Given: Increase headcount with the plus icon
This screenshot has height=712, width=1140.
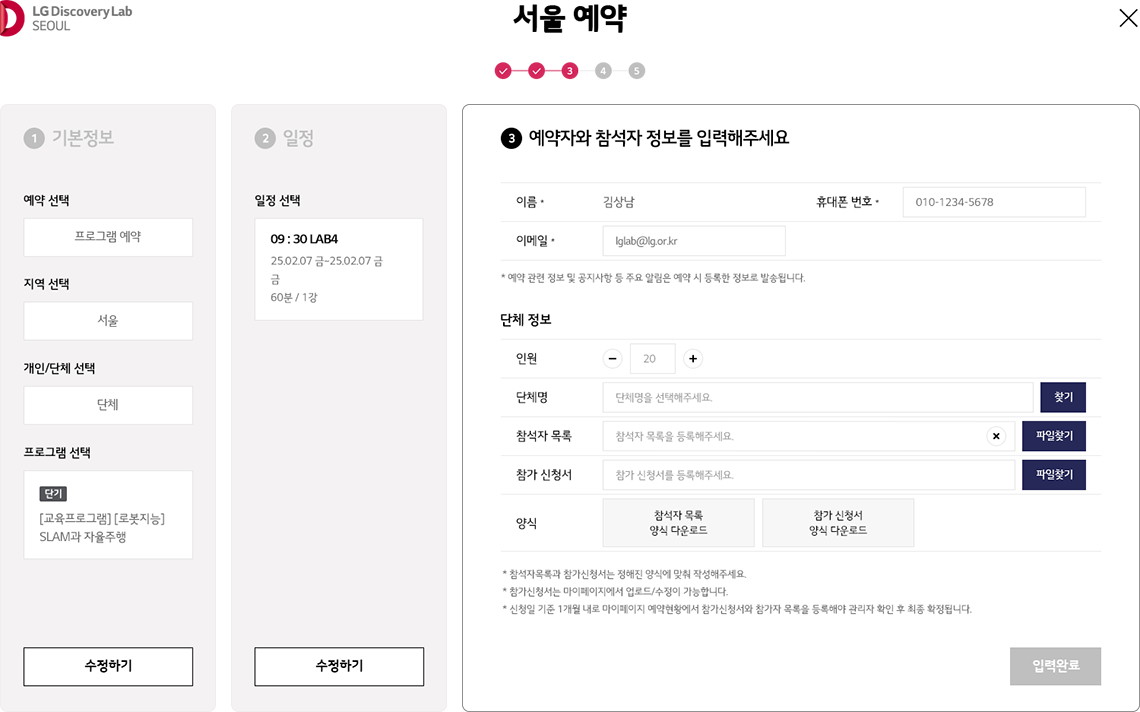Looking at the screenshot, I should point(693,359).
